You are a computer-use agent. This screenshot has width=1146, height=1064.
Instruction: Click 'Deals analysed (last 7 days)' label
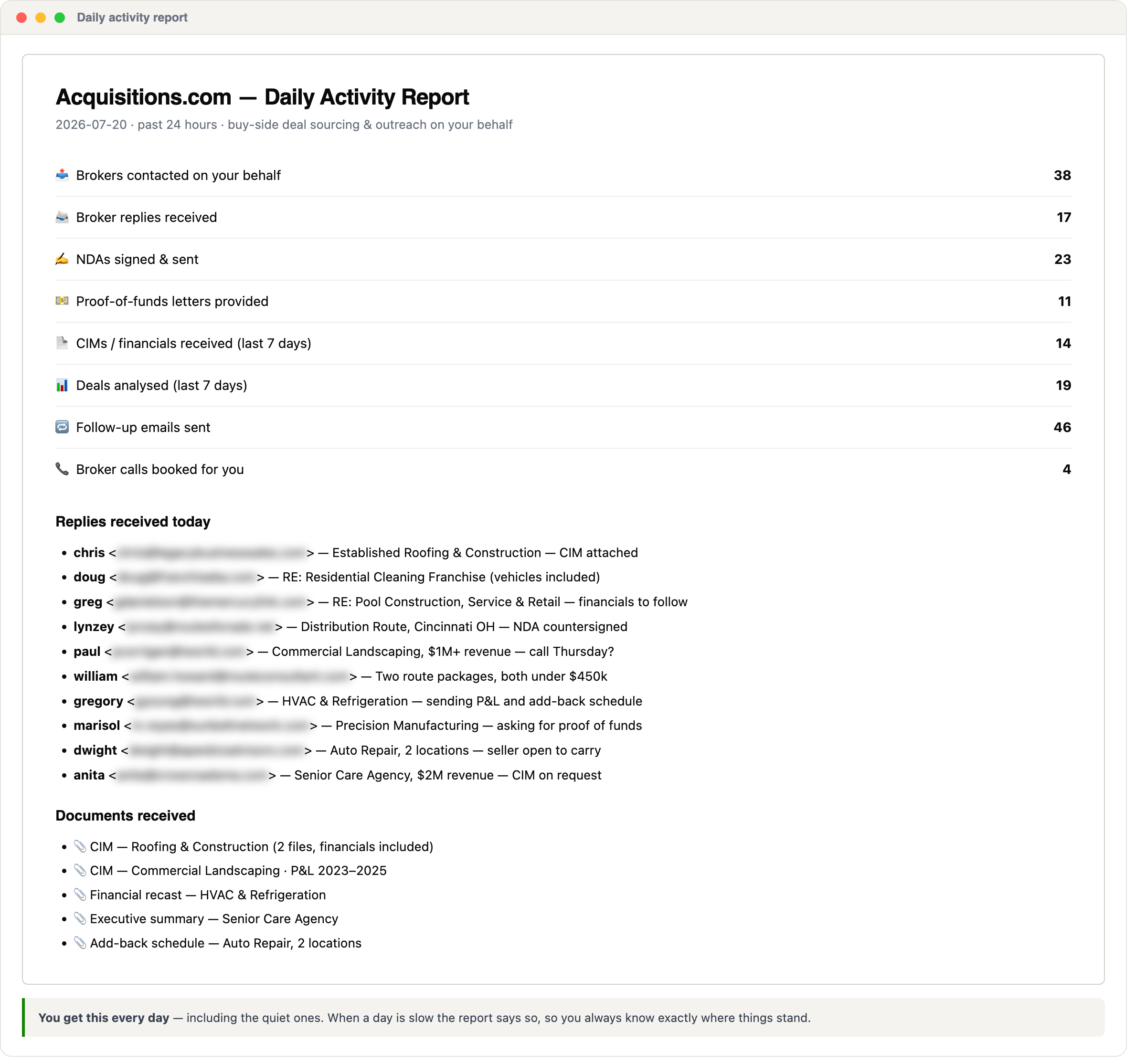(161, 386)
